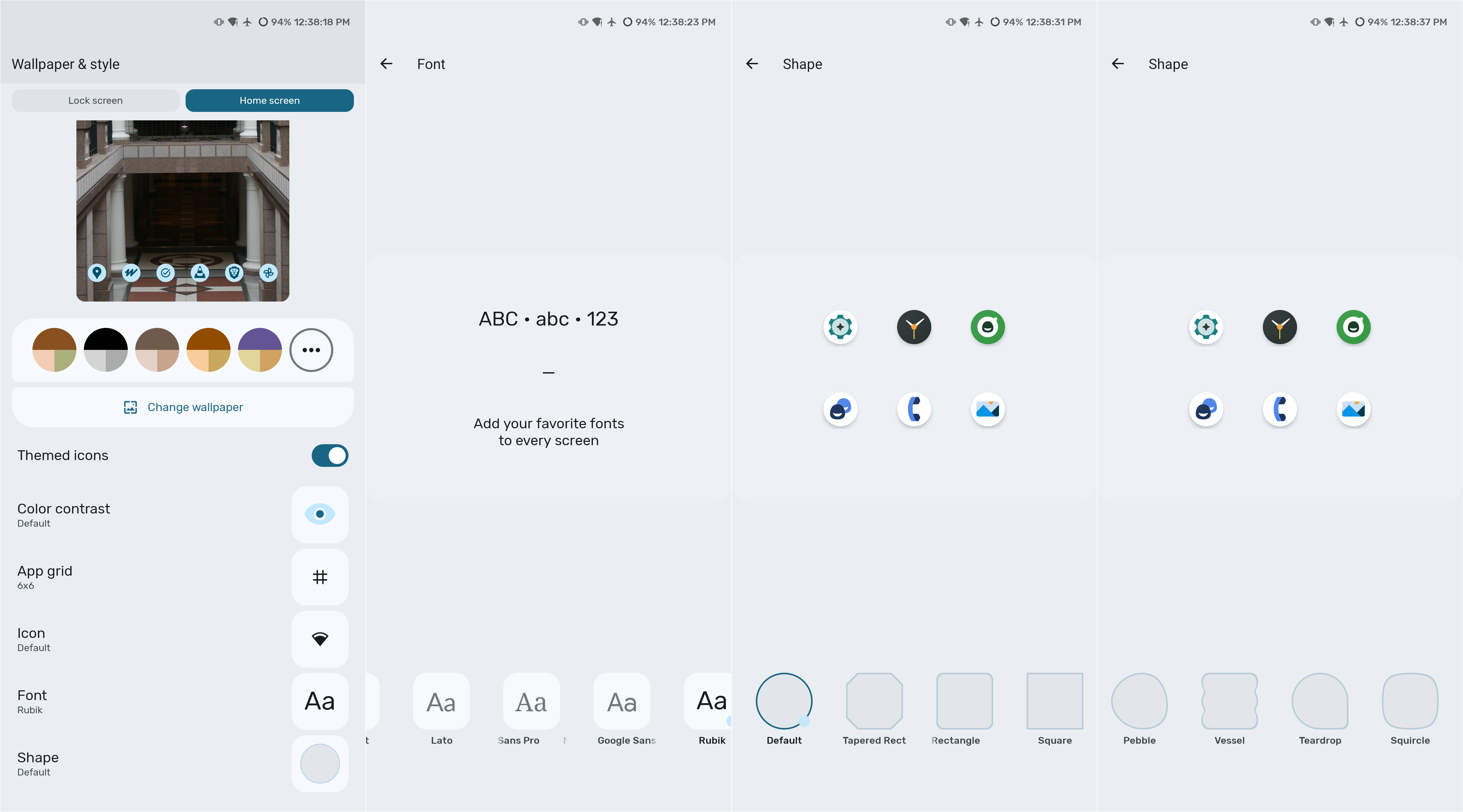Tap the Shape circle preview tile

point(320,764)
